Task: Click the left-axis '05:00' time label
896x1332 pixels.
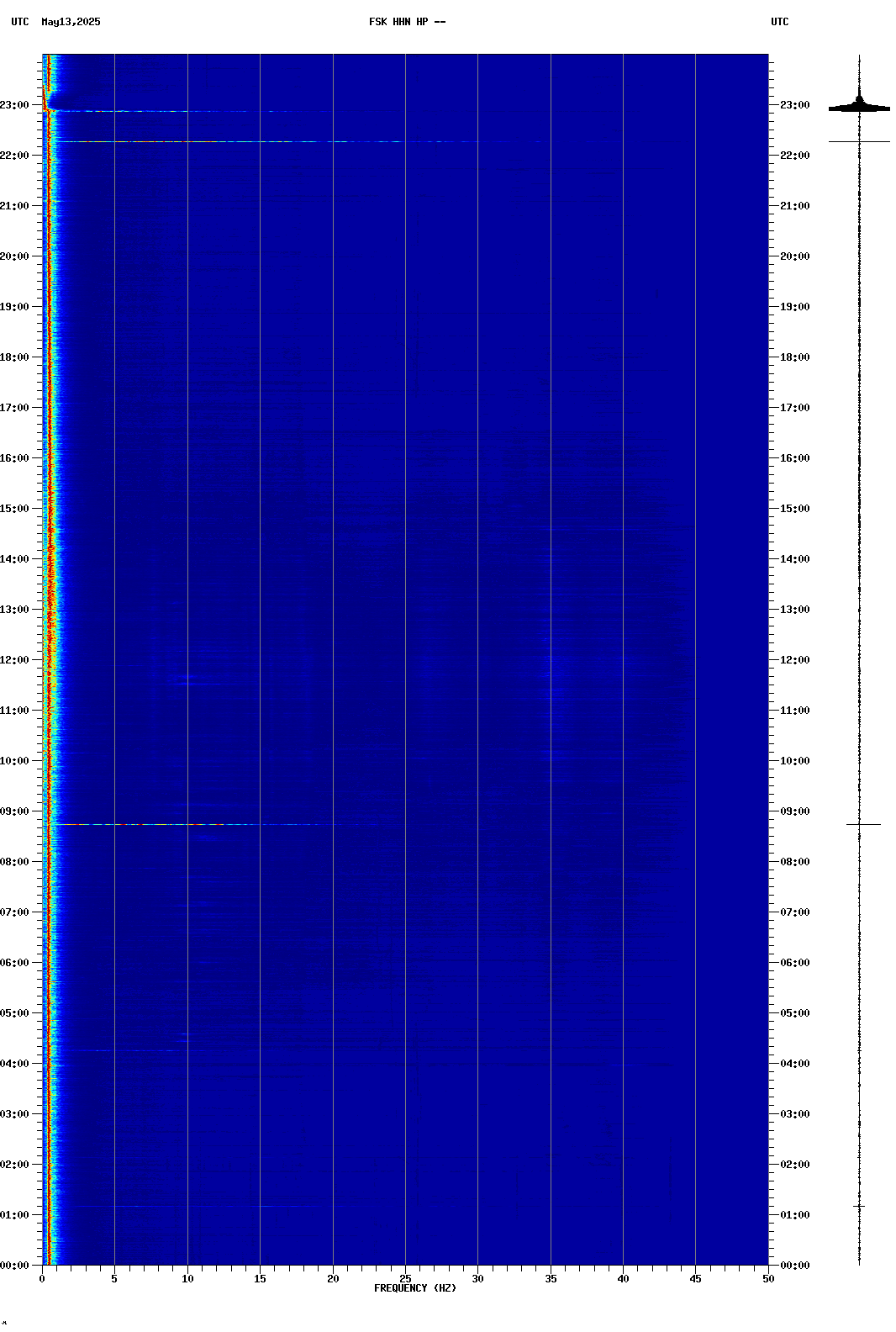Action: [x=14, y=1013]
